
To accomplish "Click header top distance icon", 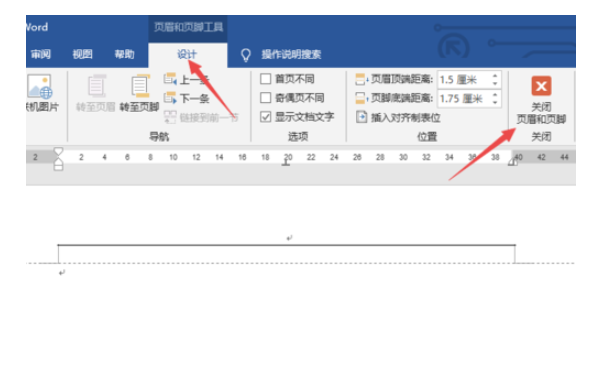I will (361, 79).
